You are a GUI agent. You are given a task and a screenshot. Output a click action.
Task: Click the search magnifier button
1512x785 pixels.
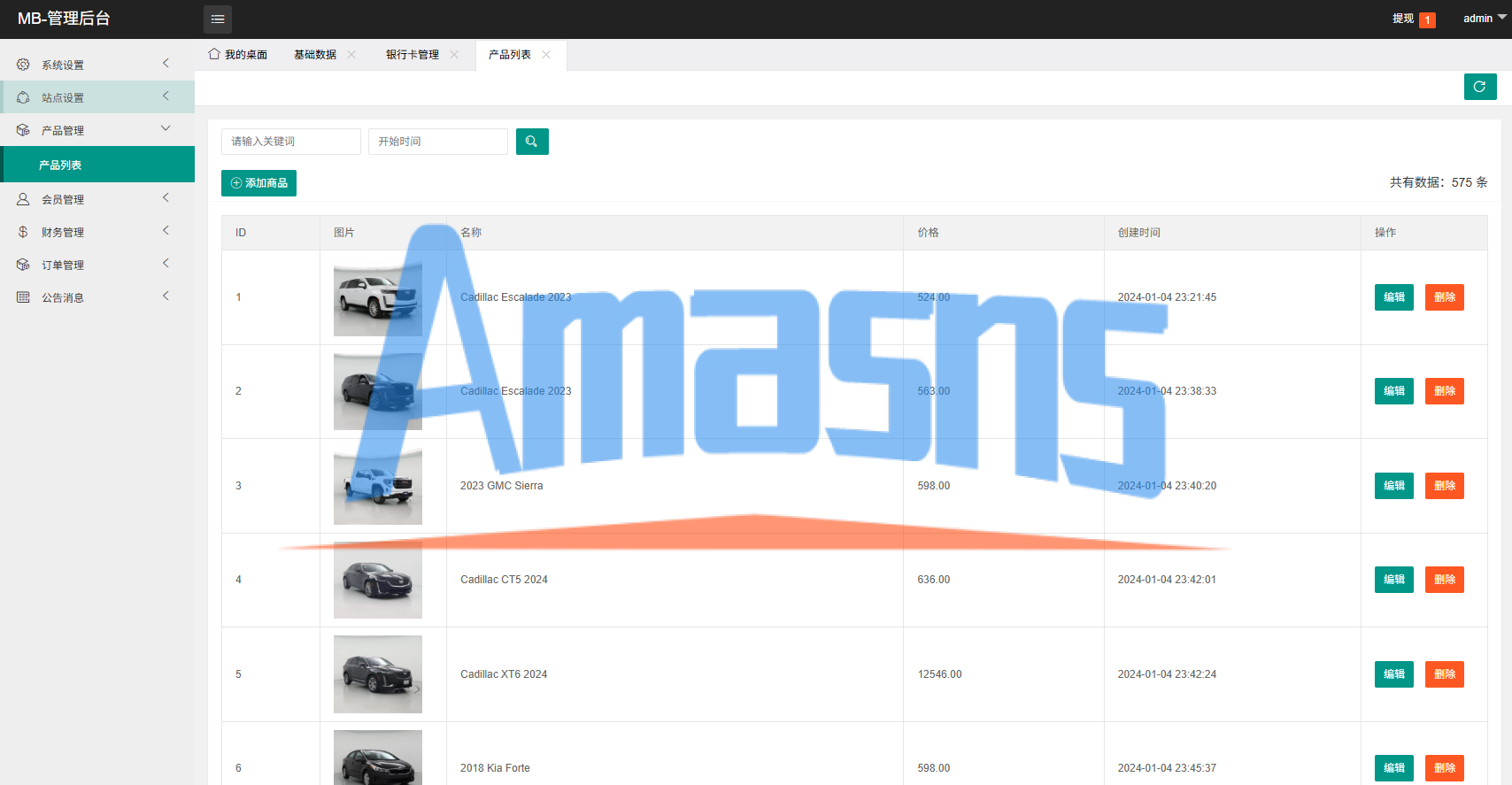pyautogui.click(x=532, y=142)
